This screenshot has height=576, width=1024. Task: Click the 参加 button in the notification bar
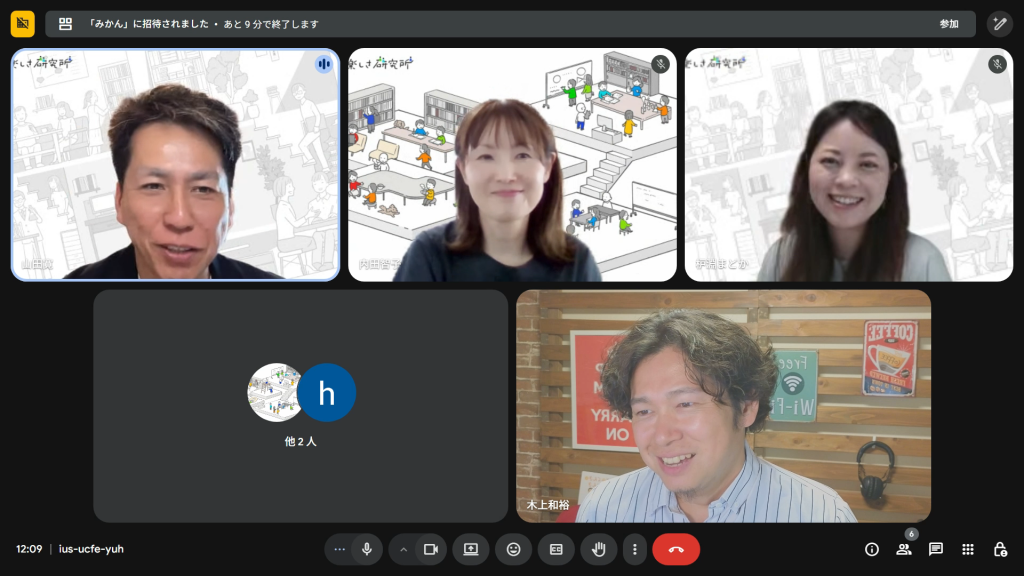pos(948,24)
